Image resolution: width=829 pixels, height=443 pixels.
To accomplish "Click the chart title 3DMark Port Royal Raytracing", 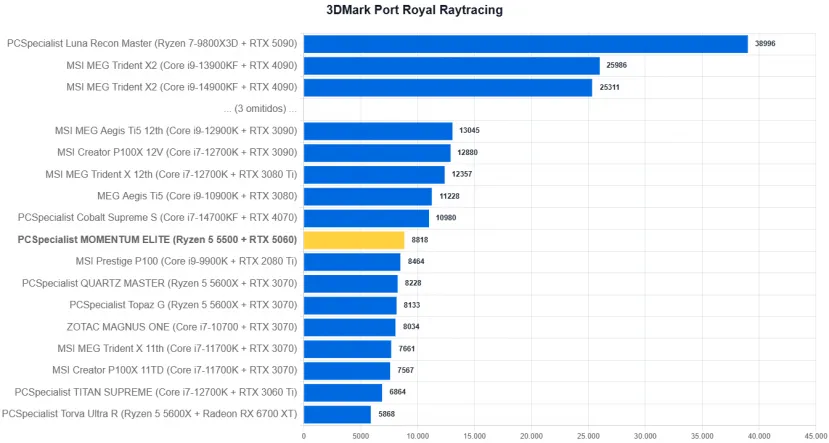I will [x=414, y=10].
